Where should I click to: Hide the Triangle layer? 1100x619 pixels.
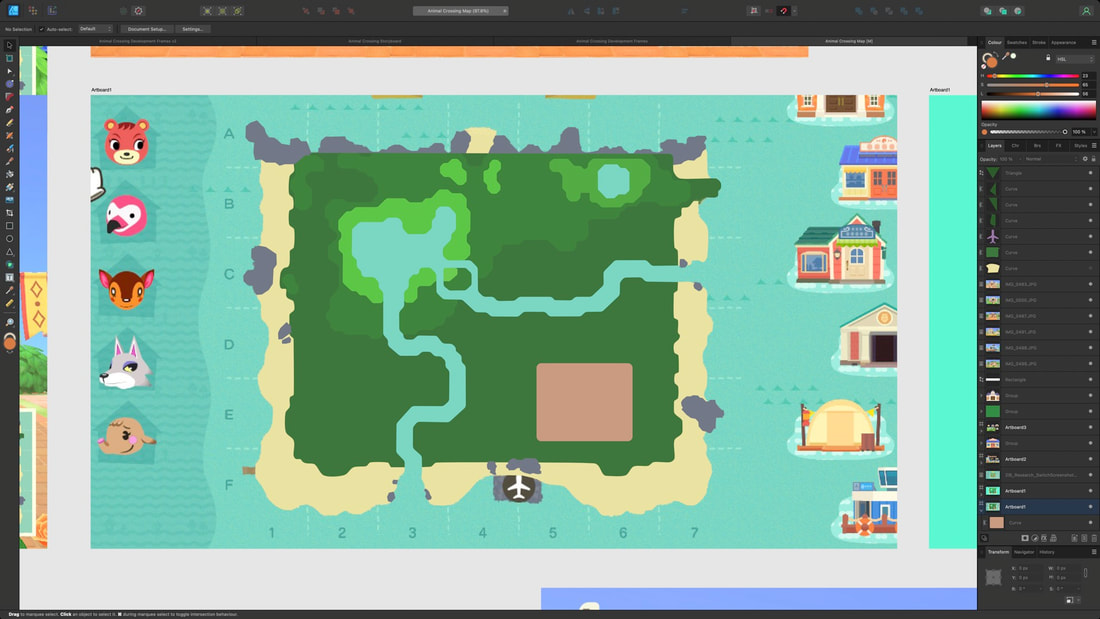(x=1090, y=173)
